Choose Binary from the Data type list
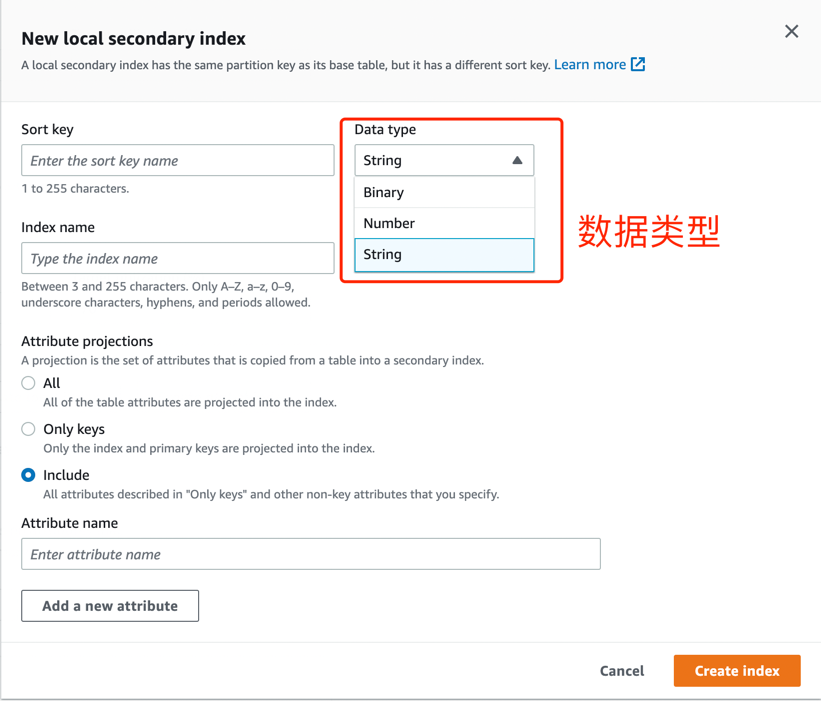This screenshot has height=701, width=821. tap(444, 192)
